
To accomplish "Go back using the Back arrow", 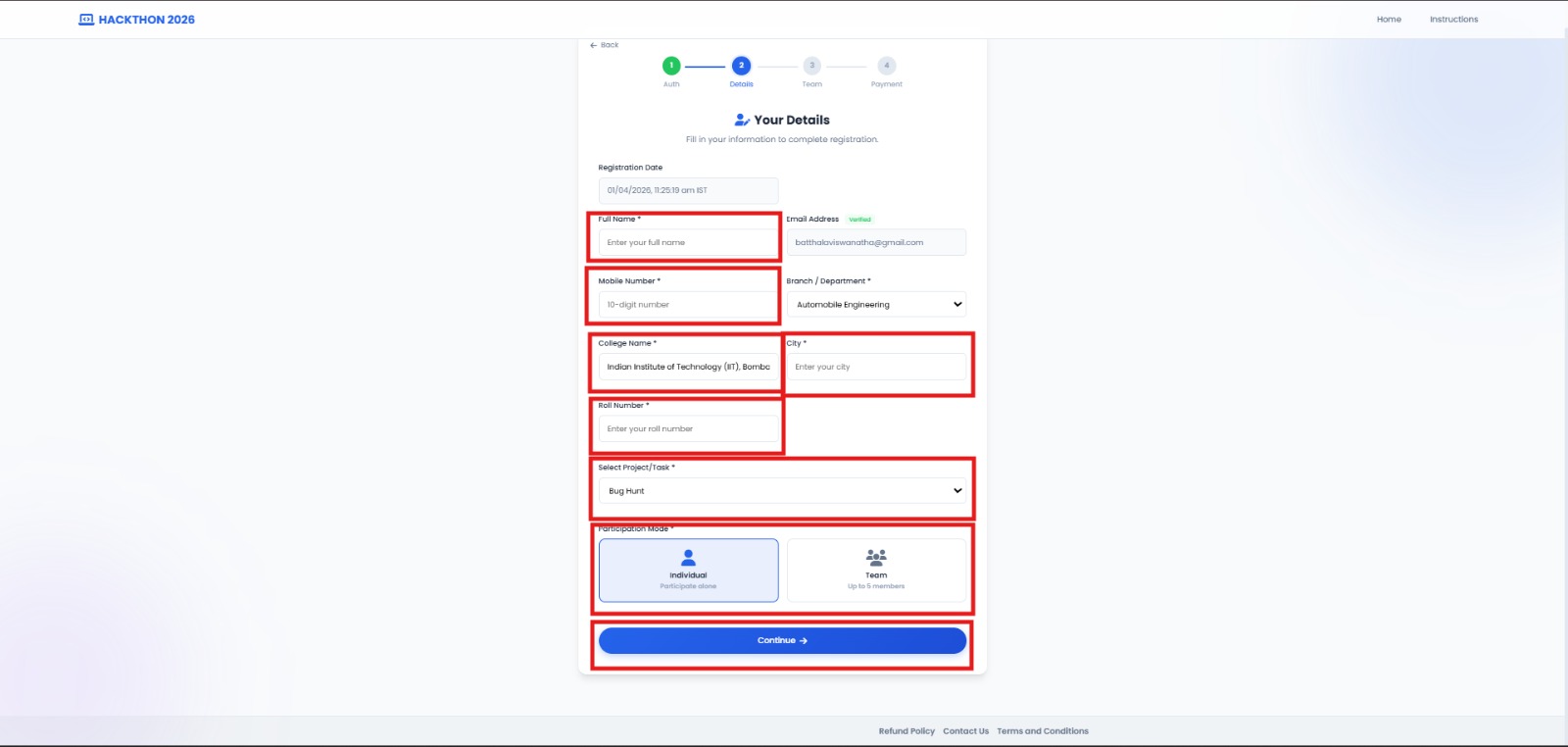I will point(604,45).
